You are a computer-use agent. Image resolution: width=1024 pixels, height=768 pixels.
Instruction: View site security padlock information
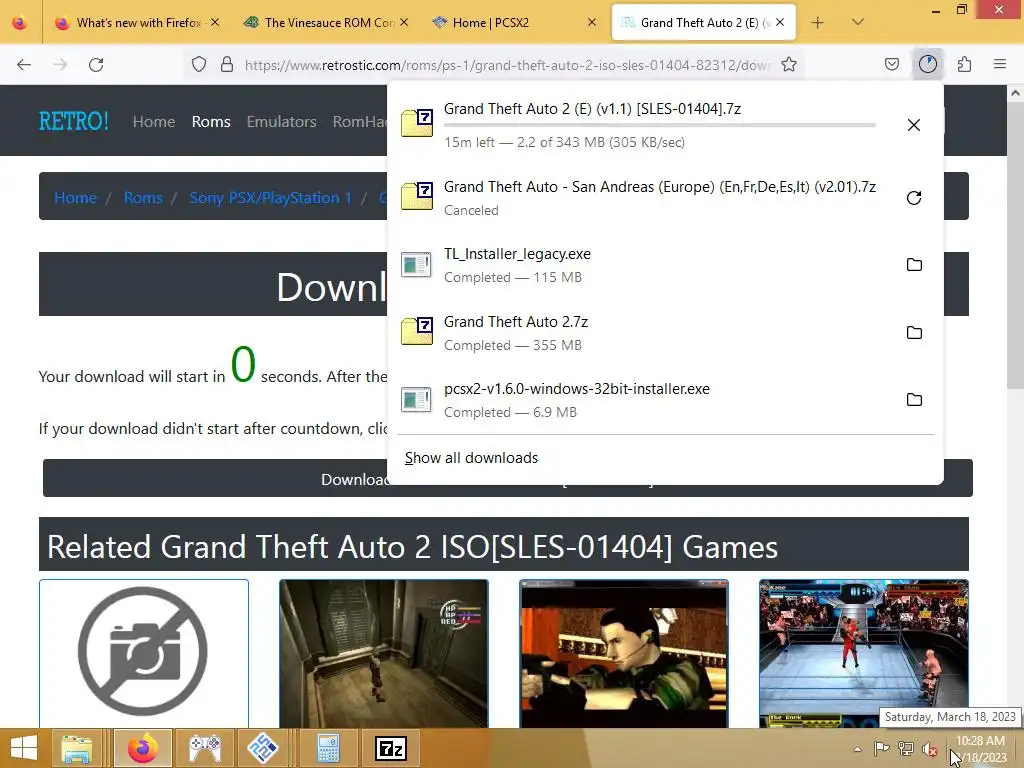tap(227, 64)
